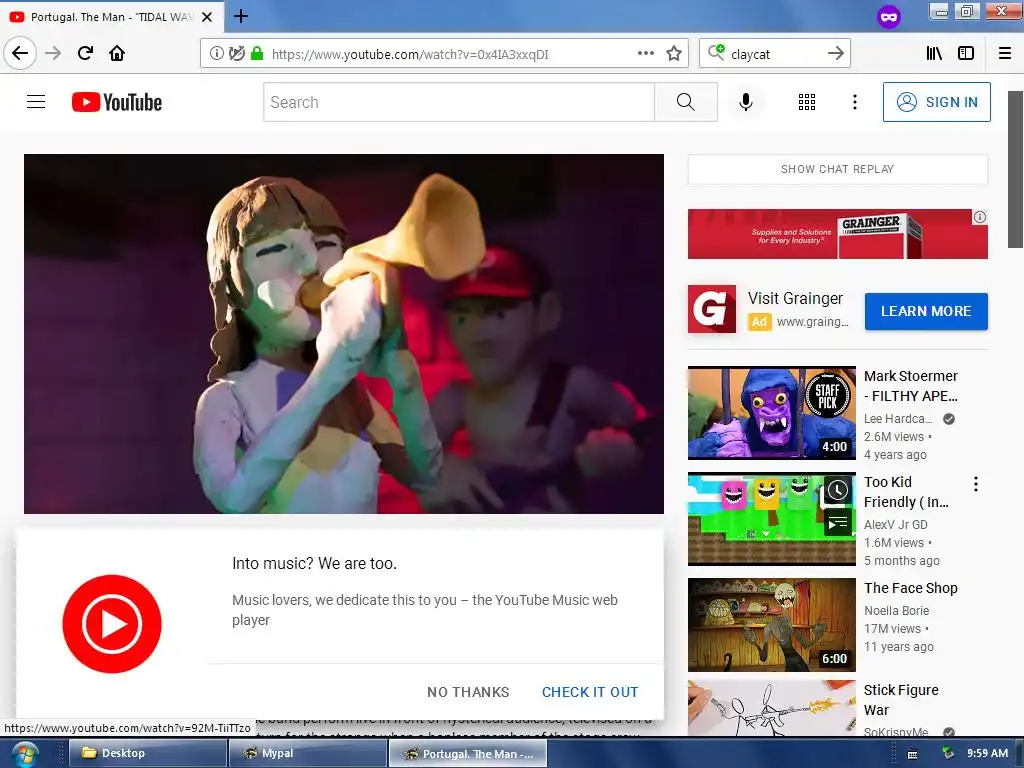The height and width of the screenshot is (768, 1024).
Task: Open the Stick Figure War title
Action: click(x=901, y=700)
